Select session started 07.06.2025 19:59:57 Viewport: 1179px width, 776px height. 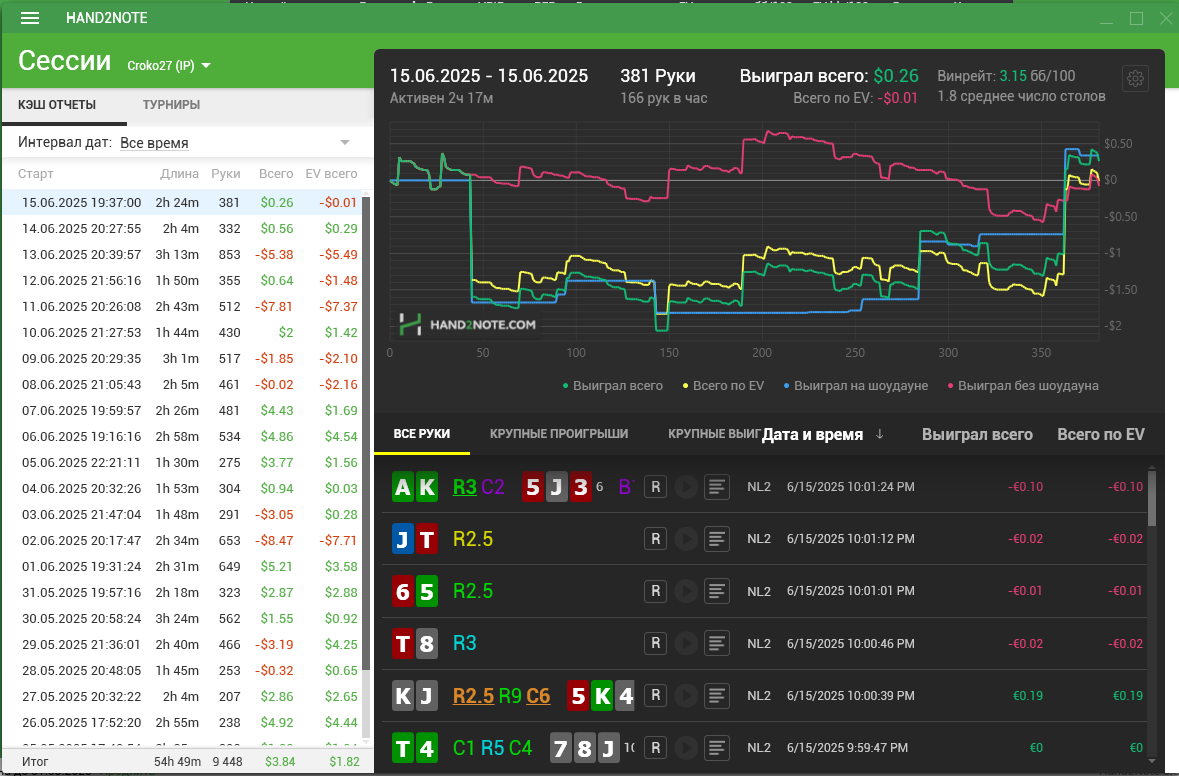[x=182, y=411]
